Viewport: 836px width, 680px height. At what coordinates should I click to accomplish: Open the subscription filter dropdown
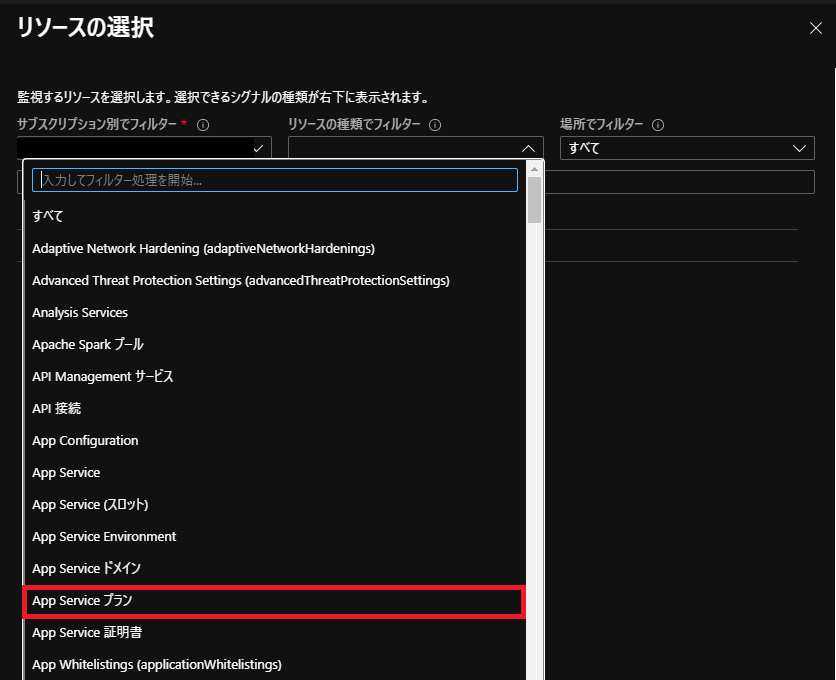point(144,148)
